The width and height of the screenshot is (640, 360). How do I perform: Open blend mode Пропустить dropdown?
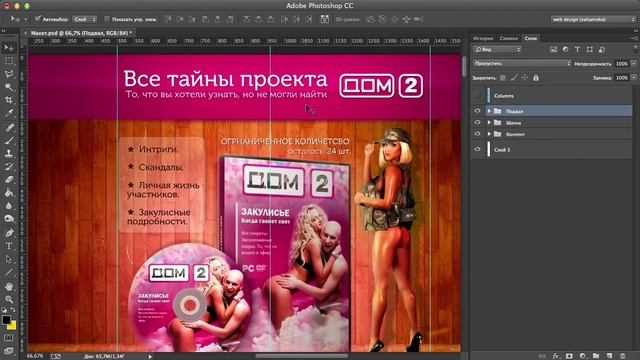[522, 64]
